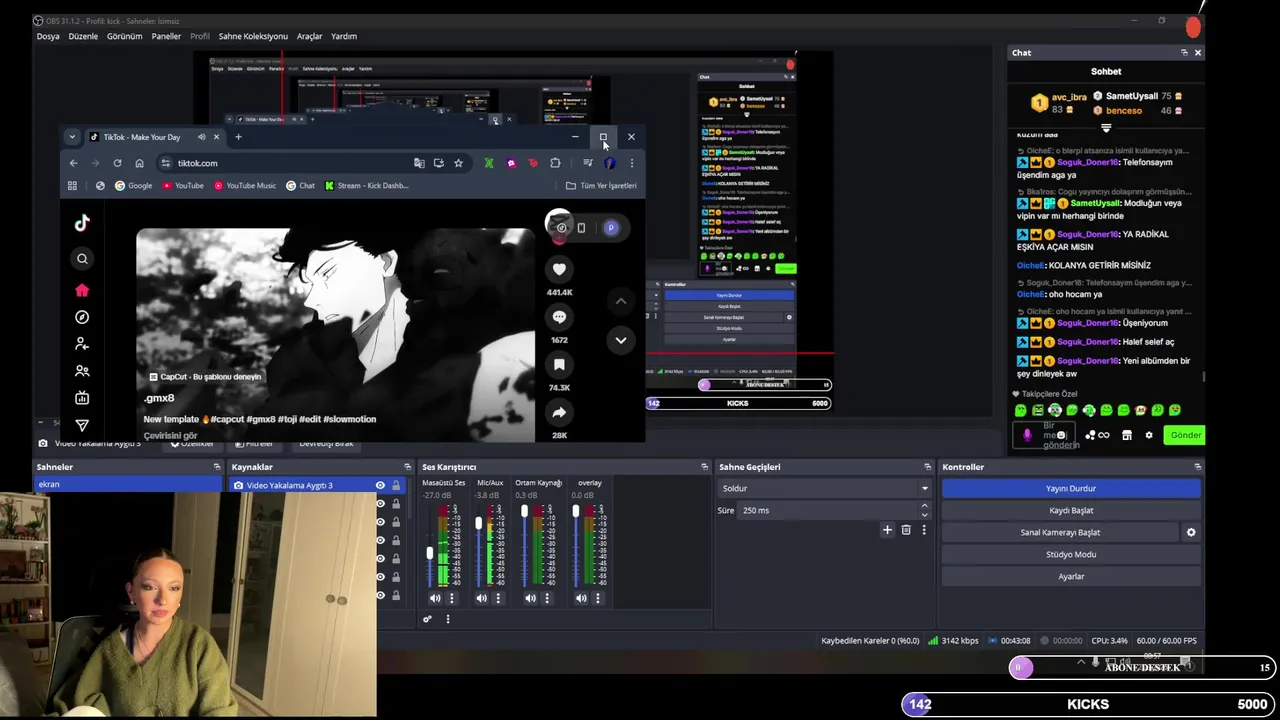Open the Dosya menu
This screenshot has height=720, width=1280.
coord(48,36)
